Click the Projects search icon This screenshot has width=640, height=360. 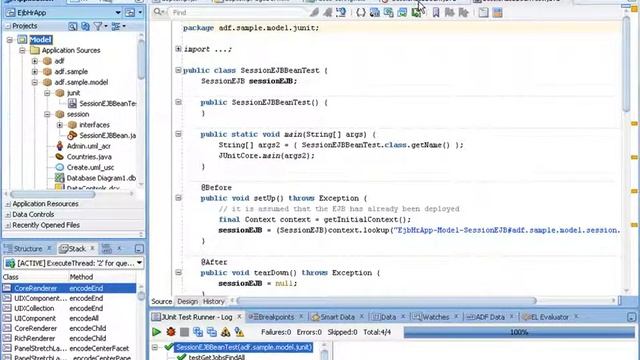(73, 27)
